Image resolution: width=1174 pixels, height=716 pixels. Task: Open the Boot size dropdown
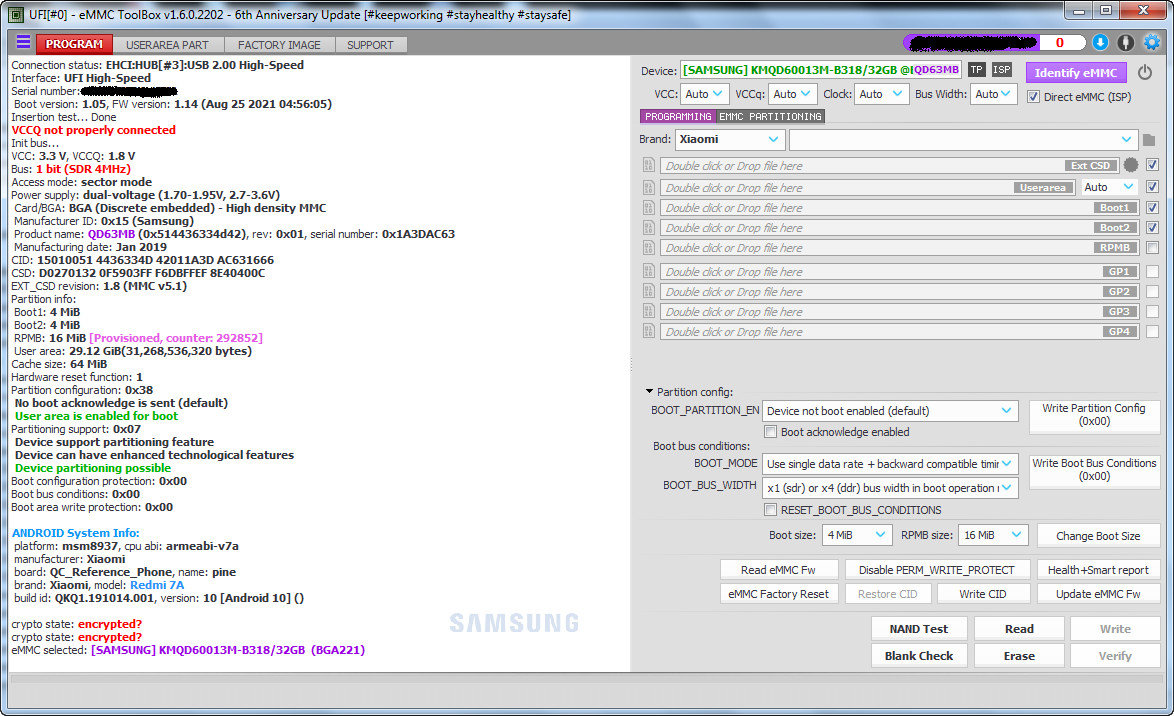pyautogui.click(x=857, y=536)
